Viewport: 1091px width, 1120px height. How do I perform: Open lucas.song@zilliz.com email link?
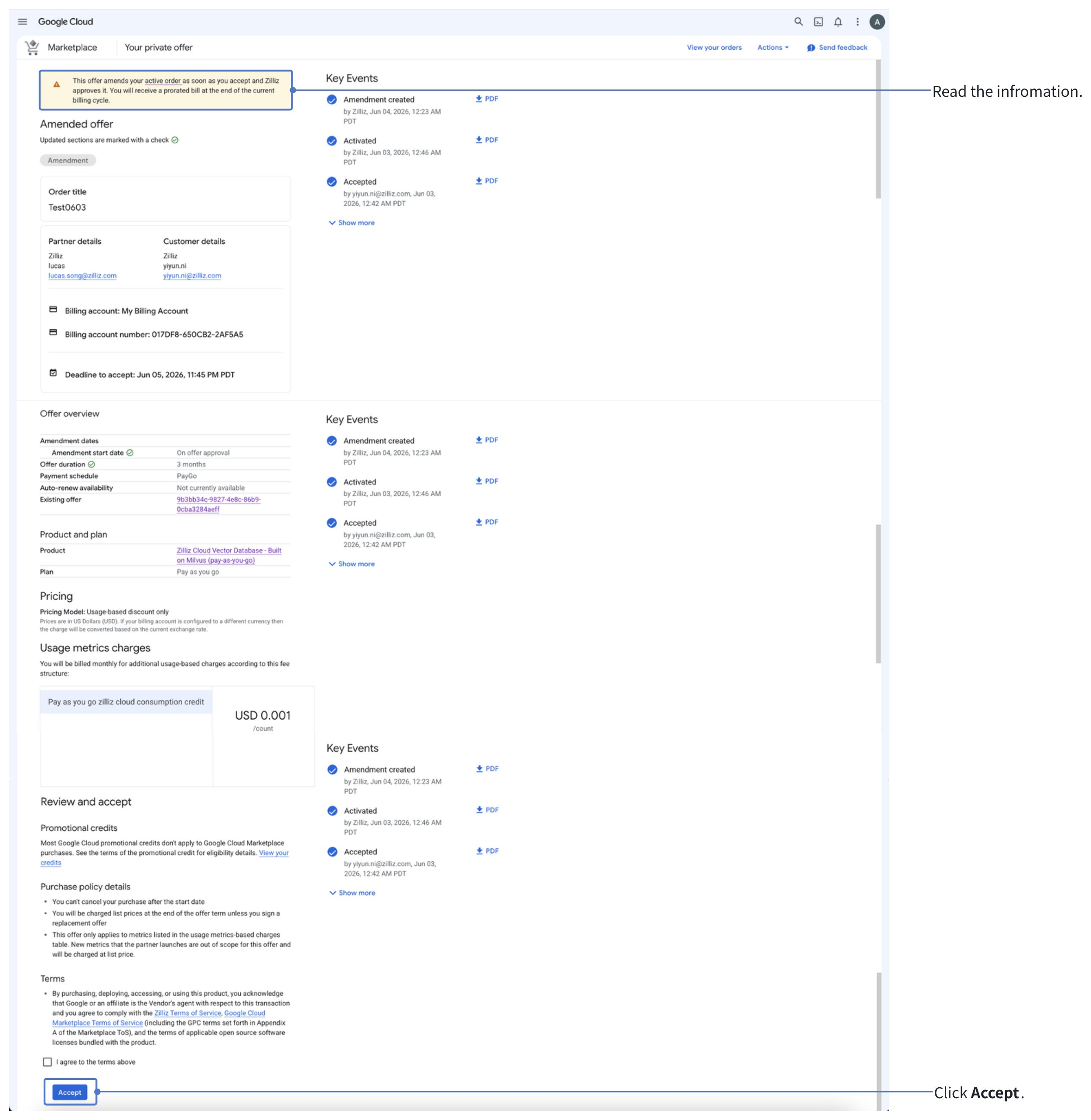tap(82, 276)
